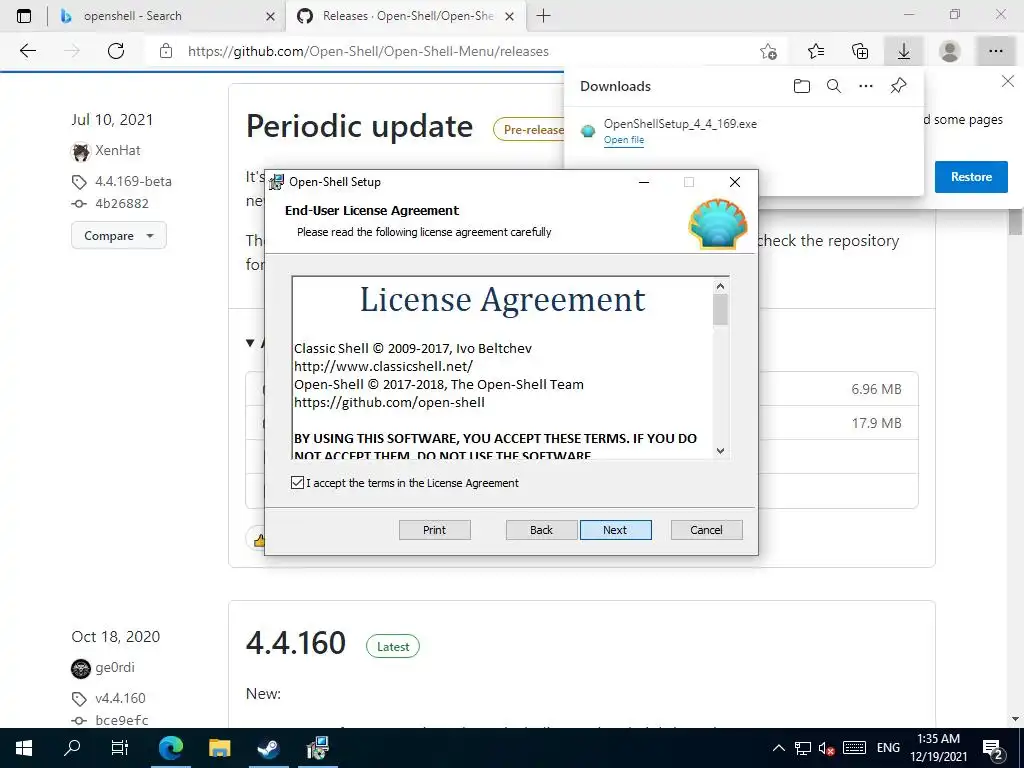Open downloads folder icon in Downloads panel
The width and height of the screenshot is (1024, 768).
(x=802, y=86)
